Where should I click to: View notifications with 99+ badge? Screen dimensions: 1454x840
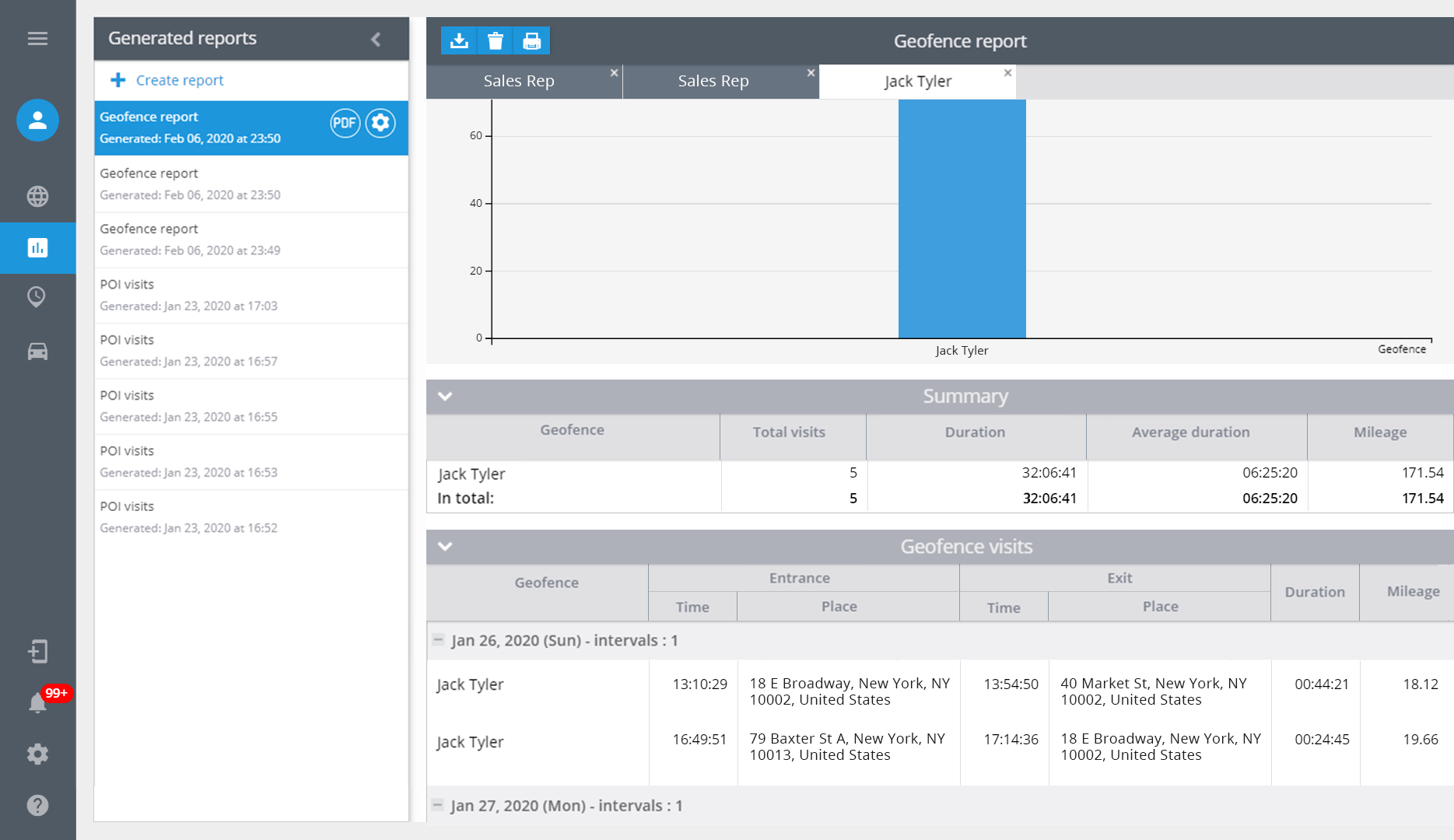point(37,702)
